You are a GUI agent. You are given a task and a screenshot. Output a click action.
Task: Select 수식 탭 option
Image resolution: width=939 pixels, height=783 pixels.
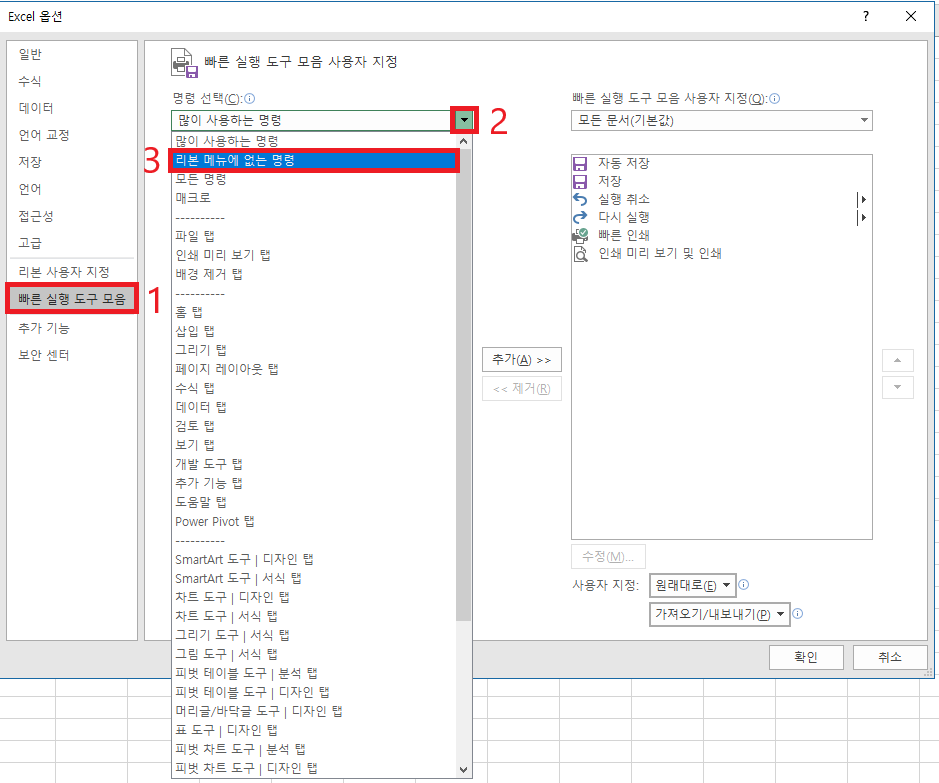[x=314, y=388]
